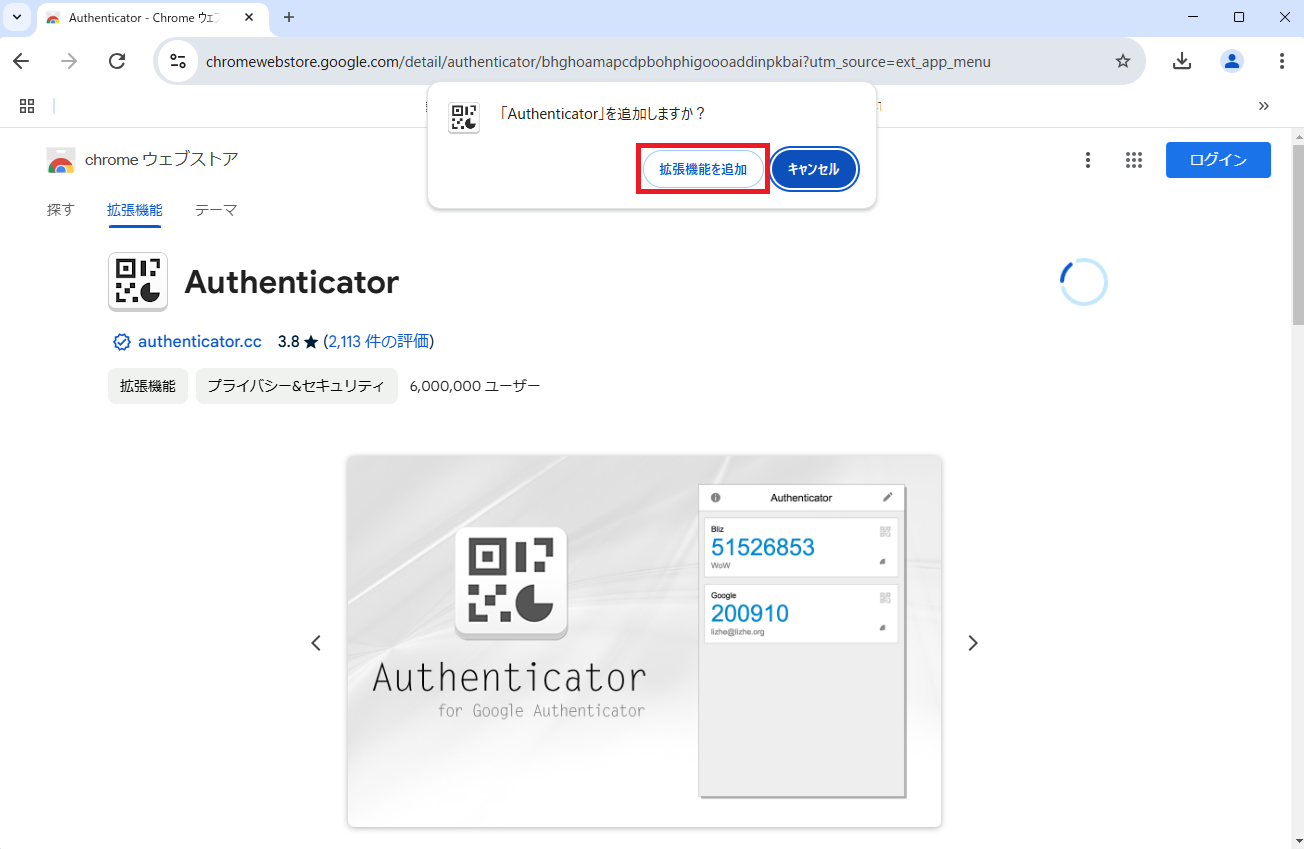Click the Chrome profile icon
The image size is (1304, 849).
1231,61
